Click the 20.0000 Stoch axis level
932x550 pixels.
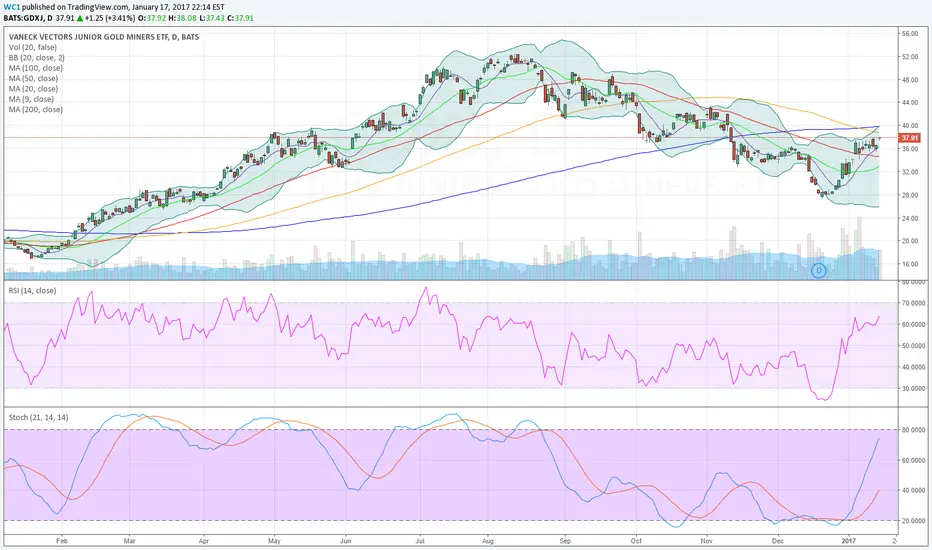click(912, 521)
